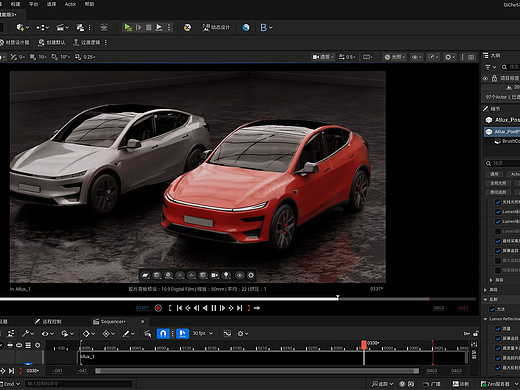
Task: Open the 帮助 menu
Action: [89, 4]
